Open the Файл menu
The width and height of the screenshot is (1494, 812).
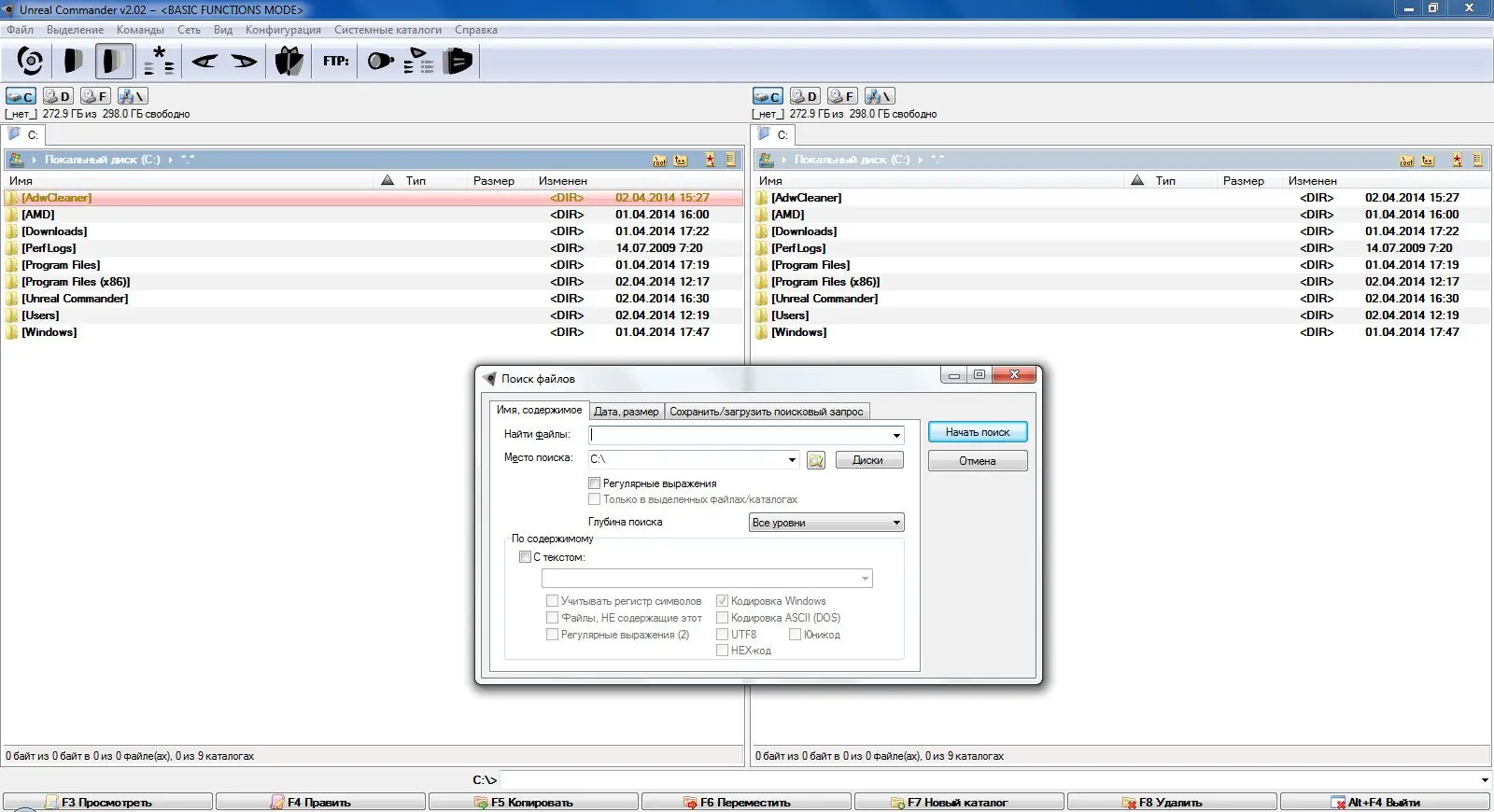click(20, 30)
